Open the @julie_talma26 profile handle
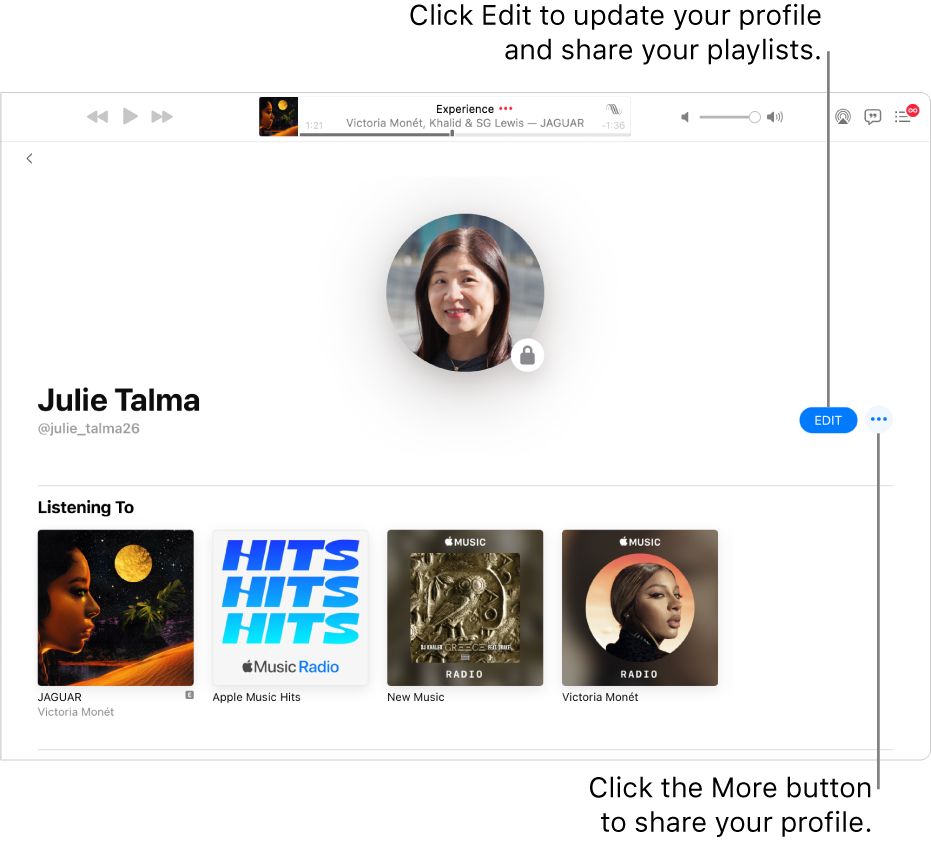Image resolution: width=931 pixels, height=843 pixels. coord(89,428)
